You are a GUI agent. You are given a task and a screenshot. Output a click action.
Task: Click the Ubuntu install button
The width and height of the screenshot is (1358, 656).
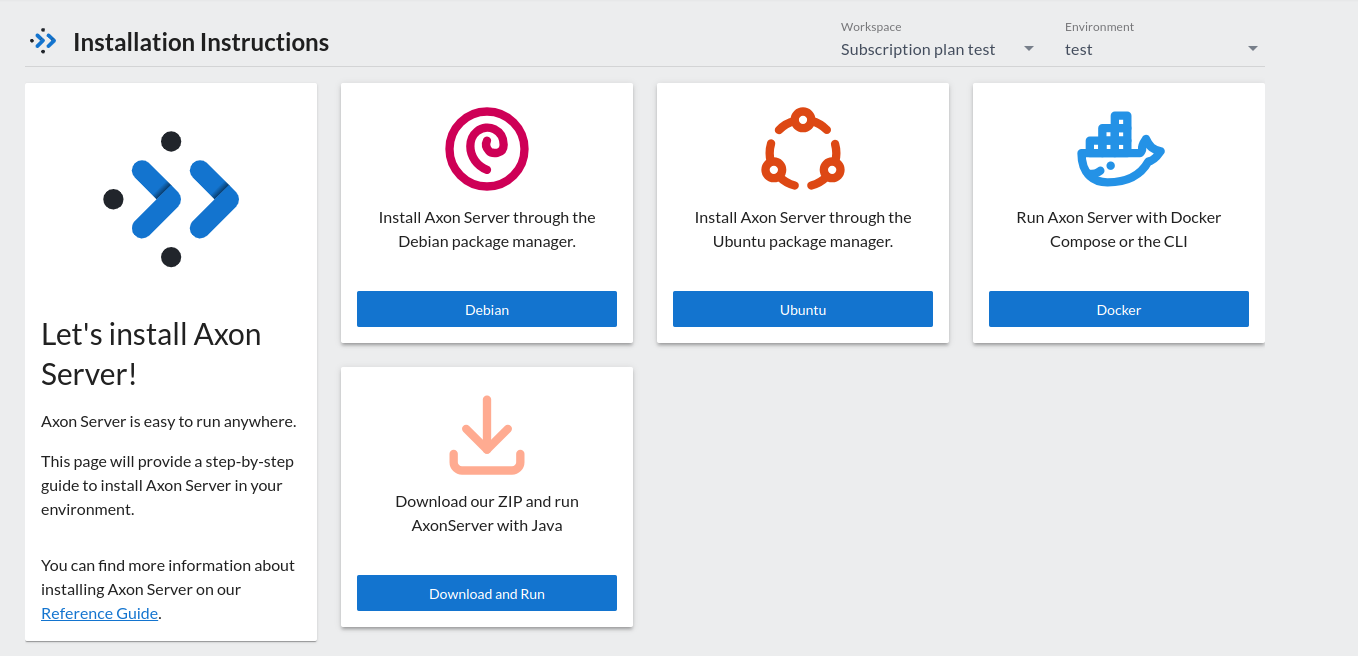click(802, 309)
